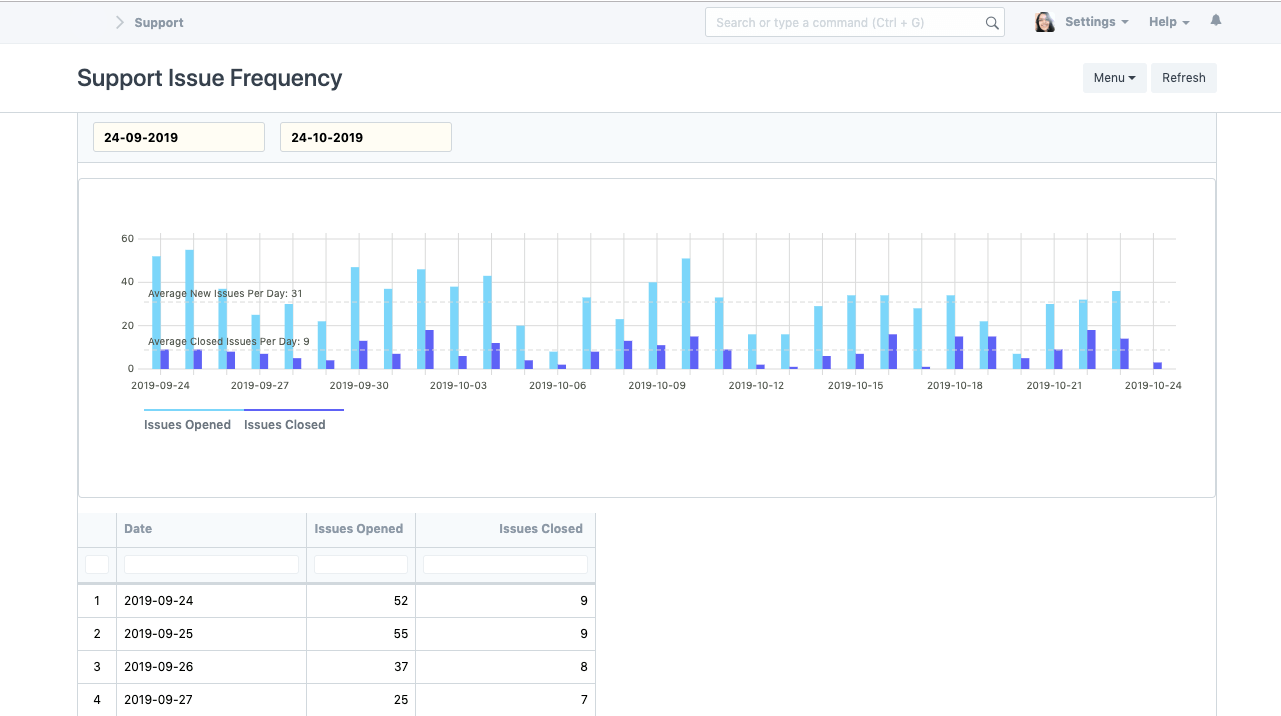Screen dimensions: 1281x716
Task: Focus the end date field 24-10-2019
Action: [365, 137]
